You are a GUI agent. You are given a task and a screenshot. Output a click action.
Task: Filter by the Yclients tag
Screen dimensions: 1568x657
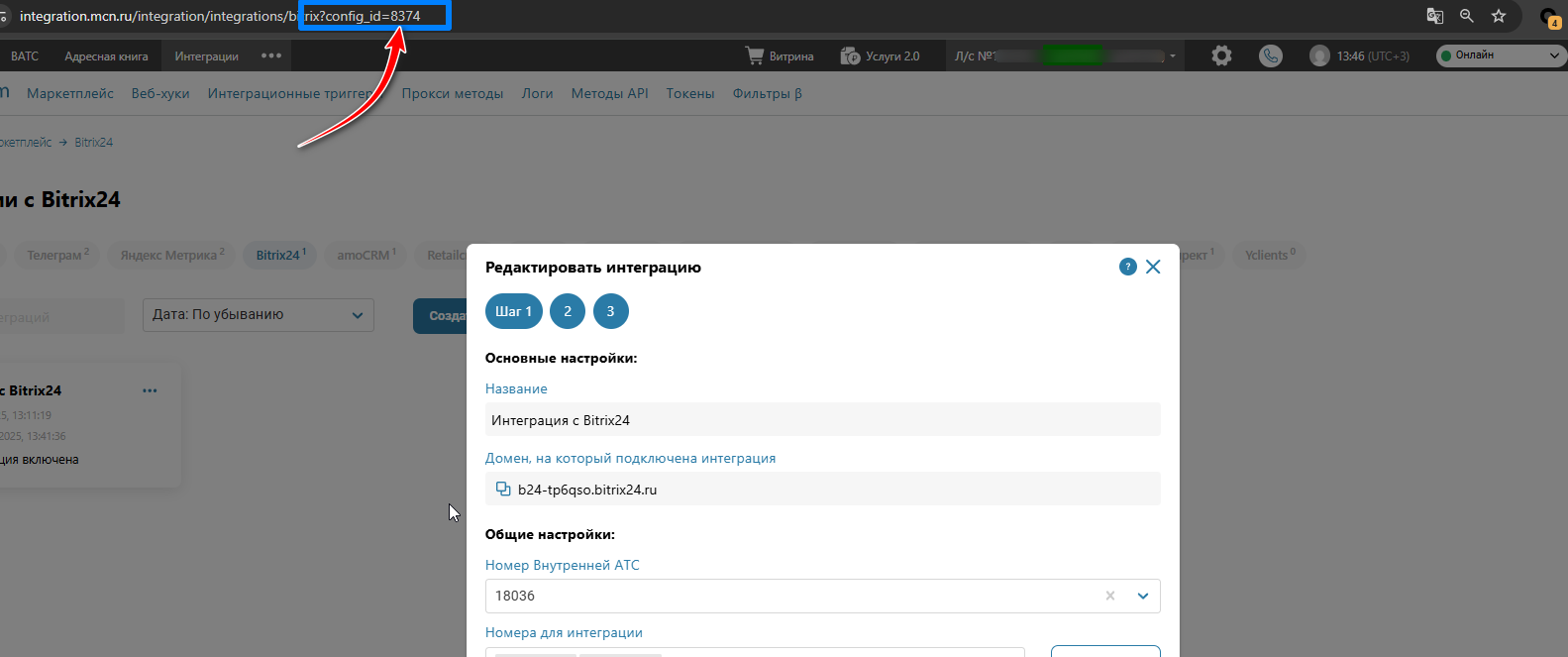tap(1271, 255)
